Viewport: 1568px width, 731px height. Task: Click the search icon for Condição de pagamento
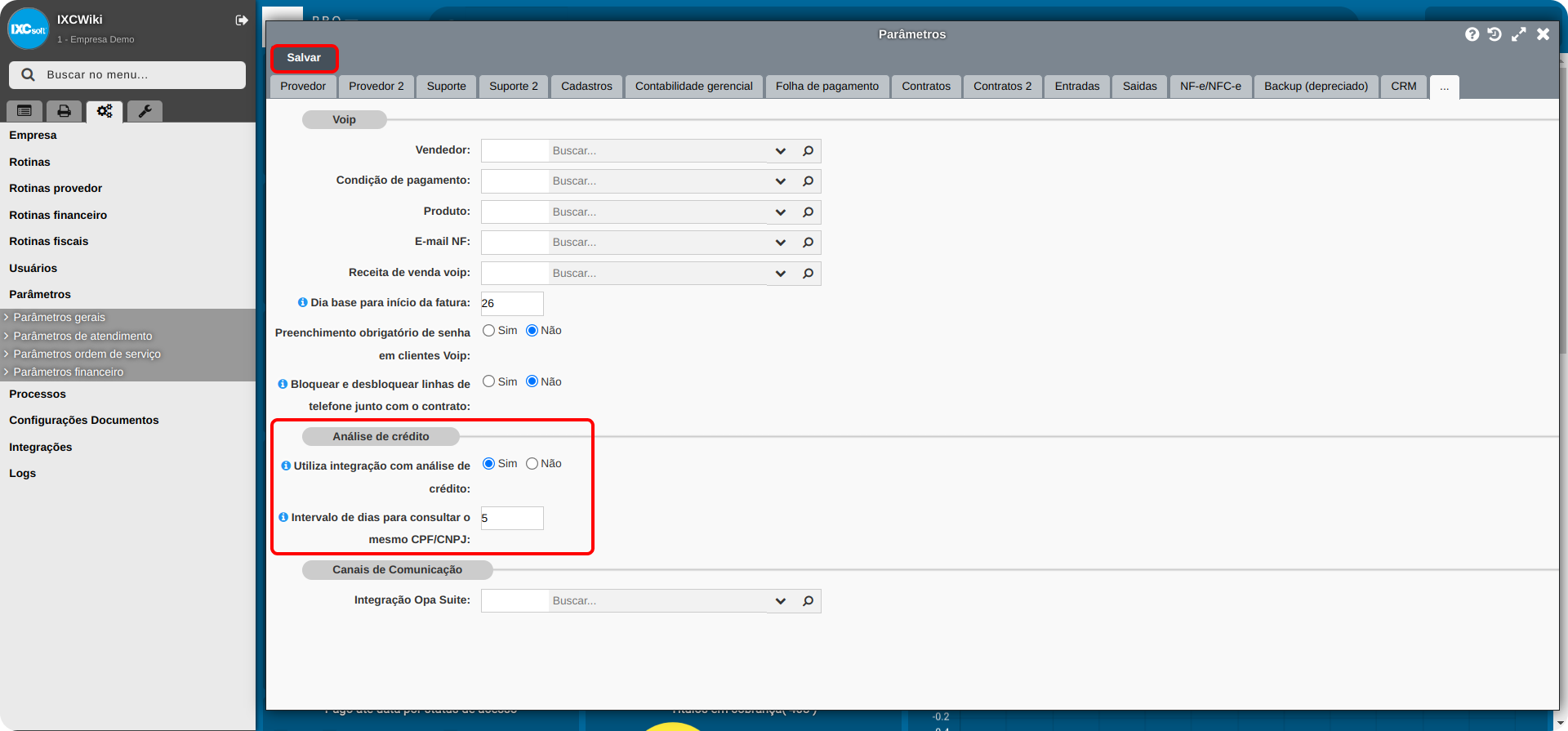coord(808,181)
